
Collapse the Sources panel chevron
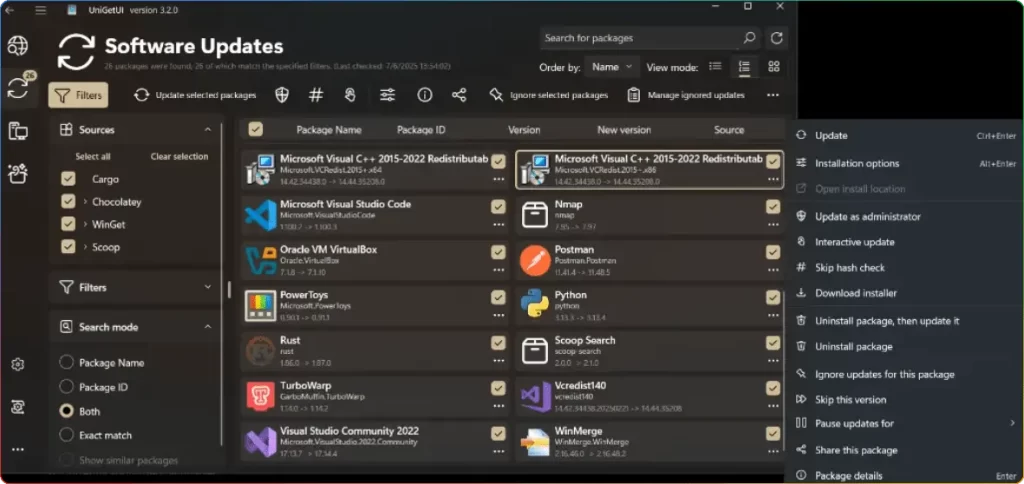coord(208,130)
